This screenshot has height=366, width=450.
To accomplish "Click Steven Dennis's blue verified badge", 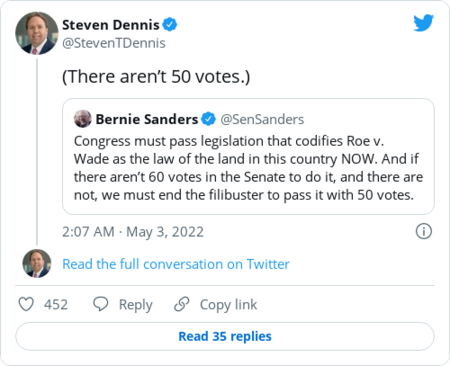I will tap(170, 24).
